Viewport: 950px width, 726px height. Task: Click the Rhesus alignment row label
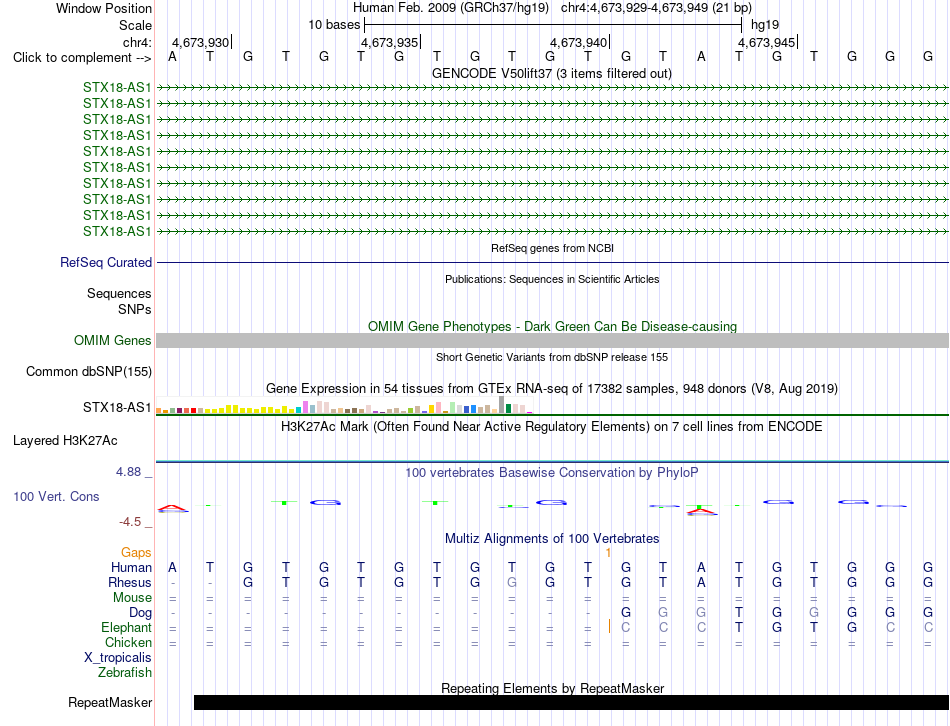pyautogui.click(x=130, y=582)
